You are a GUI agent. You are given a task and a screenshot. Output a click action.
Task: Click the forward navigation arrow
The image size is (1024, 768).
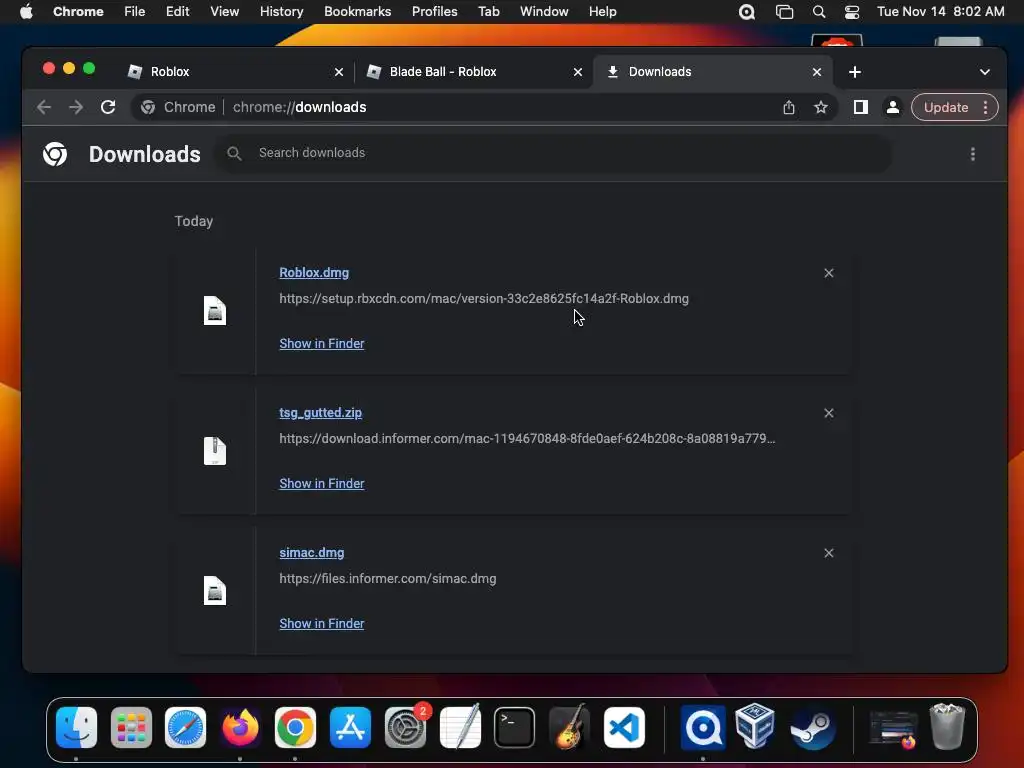76,107
